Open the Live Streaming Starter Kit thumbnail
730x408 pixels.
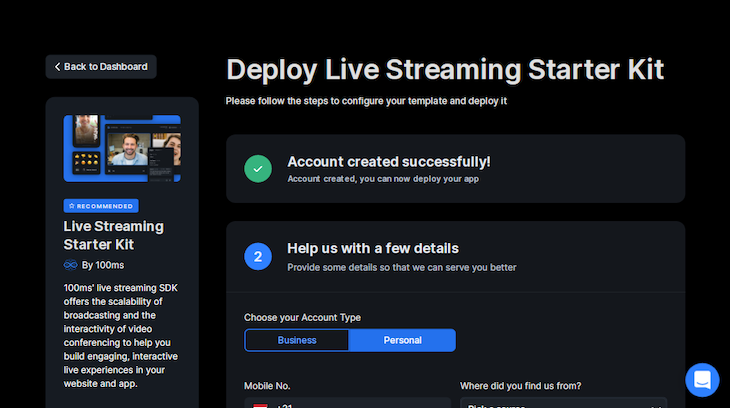(x=122, y=148)
